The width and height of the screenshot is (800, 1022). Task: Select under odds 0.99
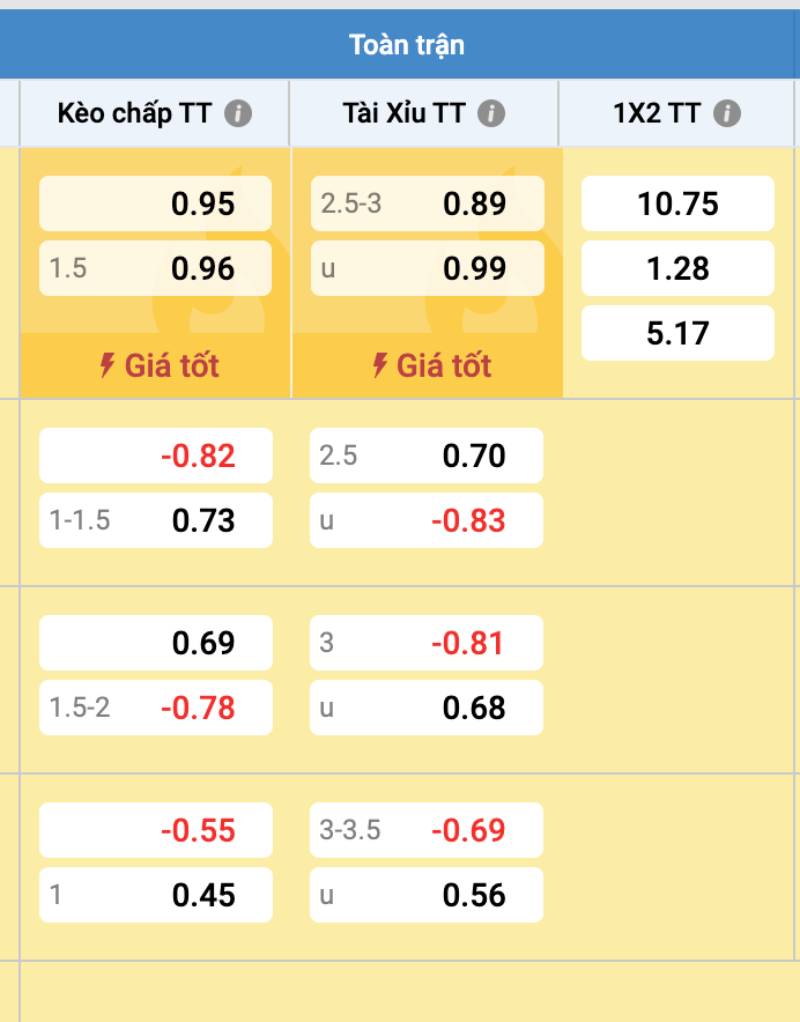427,268
